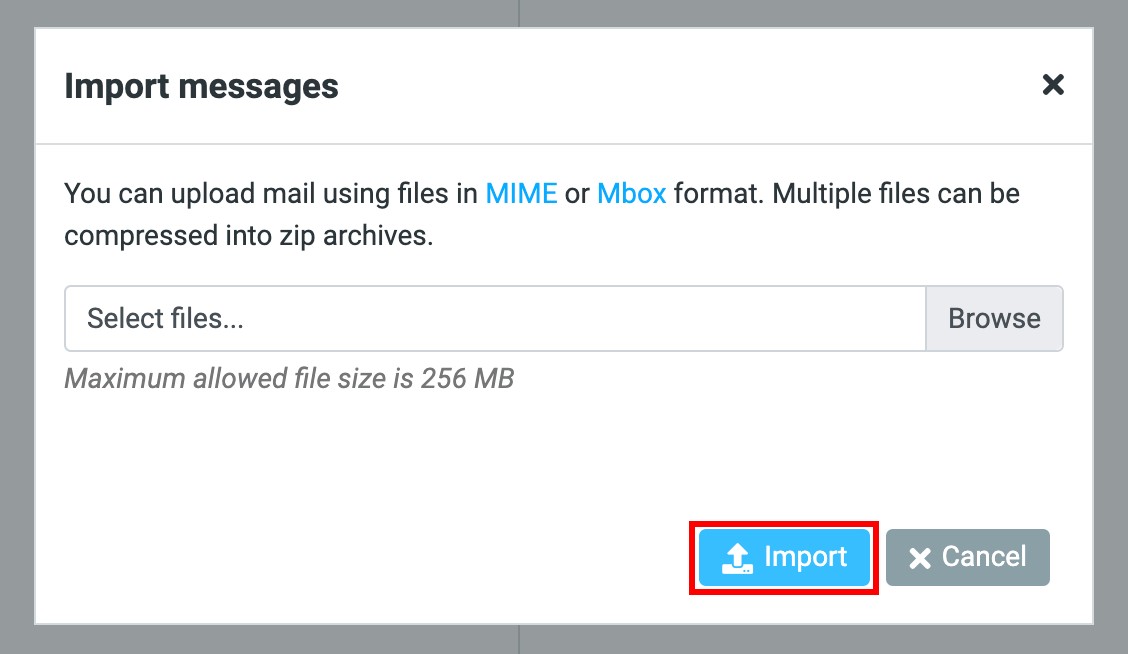Click the maximum file size notice text
This screenshot has height=654, width=1128.
[288, 378]
